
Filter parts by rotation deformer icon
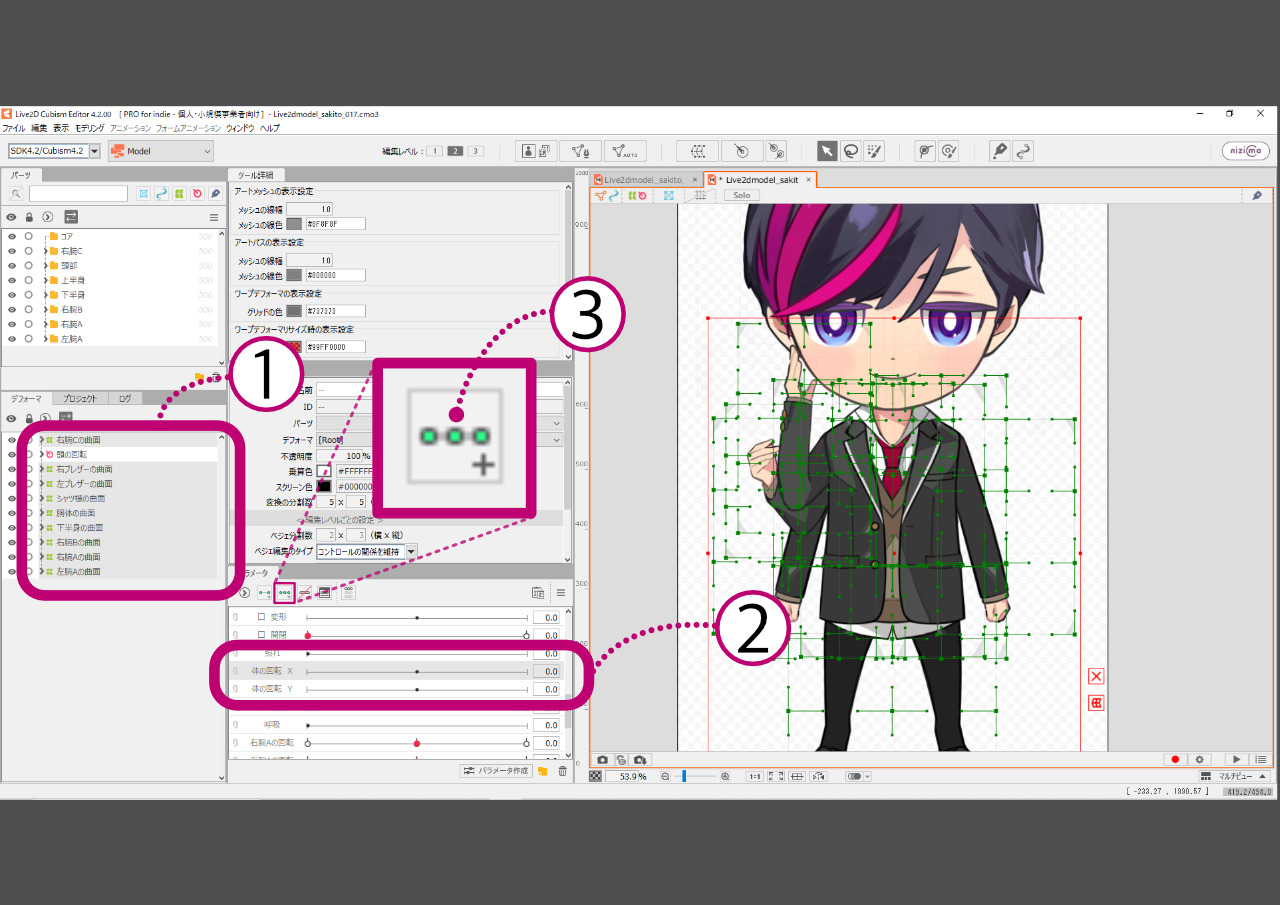point(197,194)
